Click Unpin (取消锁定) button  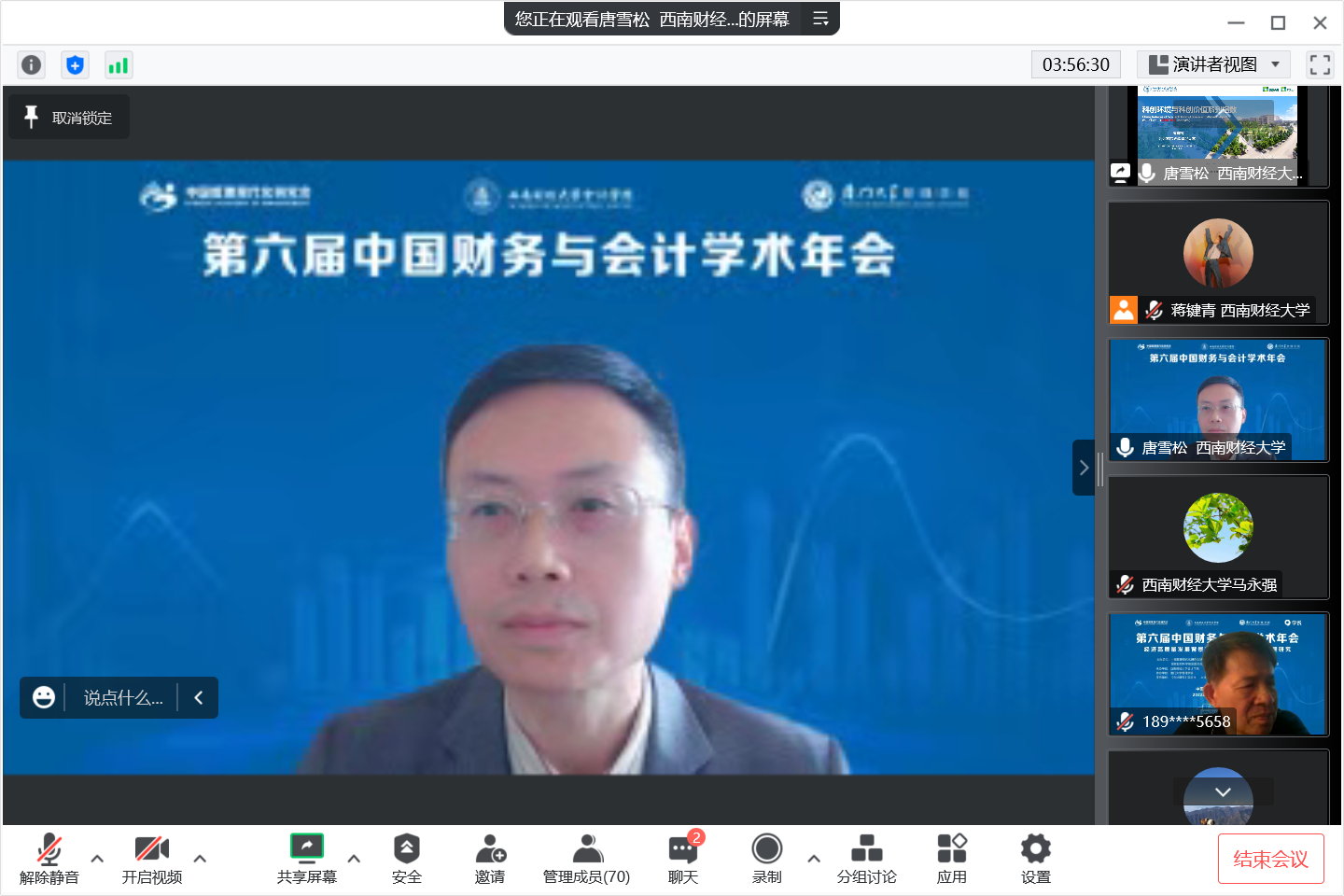pyautogui.click(x=69, y=118)
